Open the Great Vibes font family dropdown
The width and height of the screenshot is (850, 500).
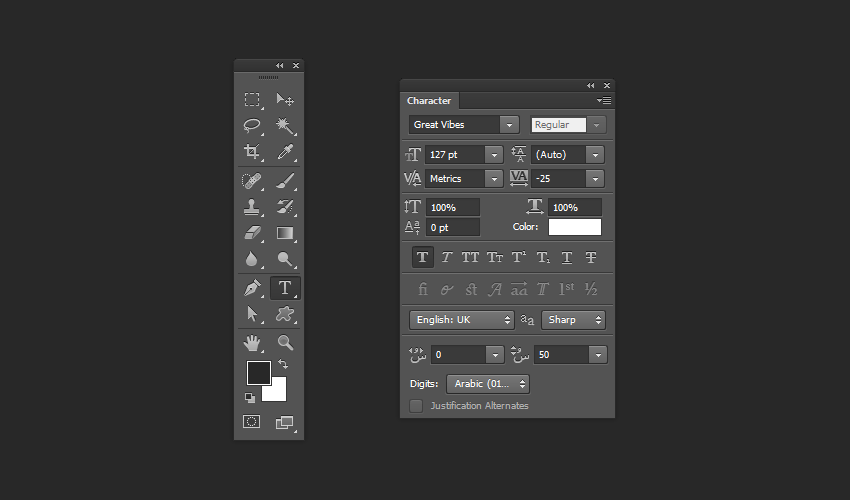click(x=509, y=125)
